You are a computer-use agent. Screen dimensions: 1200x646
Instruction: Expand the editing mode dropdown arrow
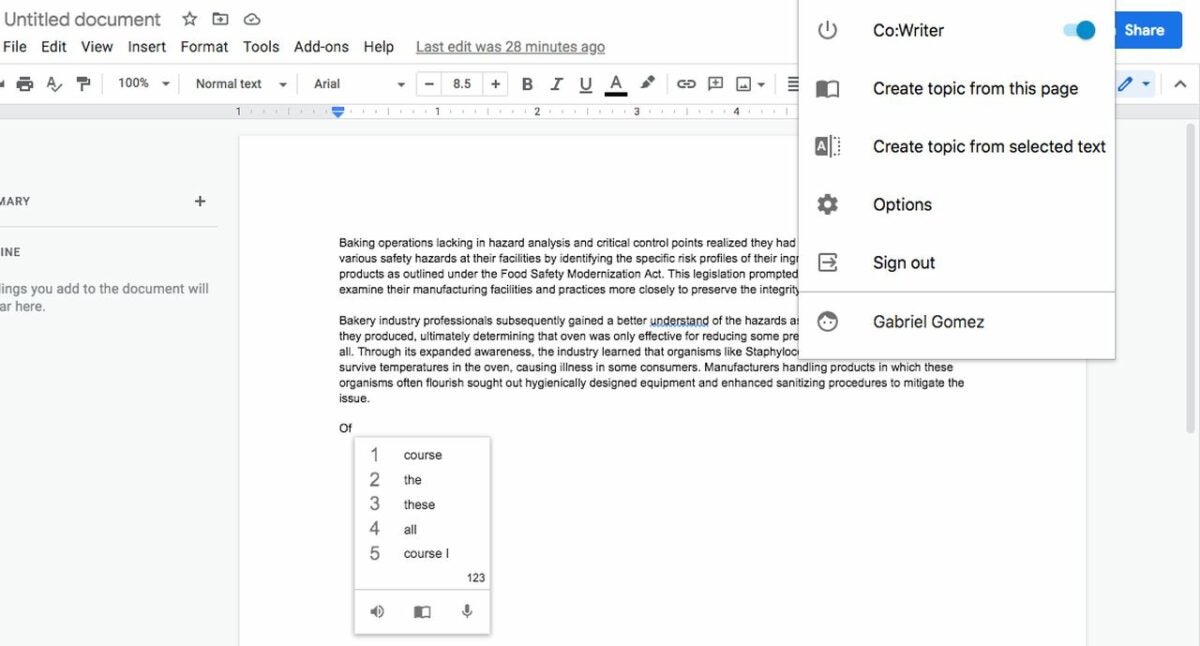(x=1146, y=85)
